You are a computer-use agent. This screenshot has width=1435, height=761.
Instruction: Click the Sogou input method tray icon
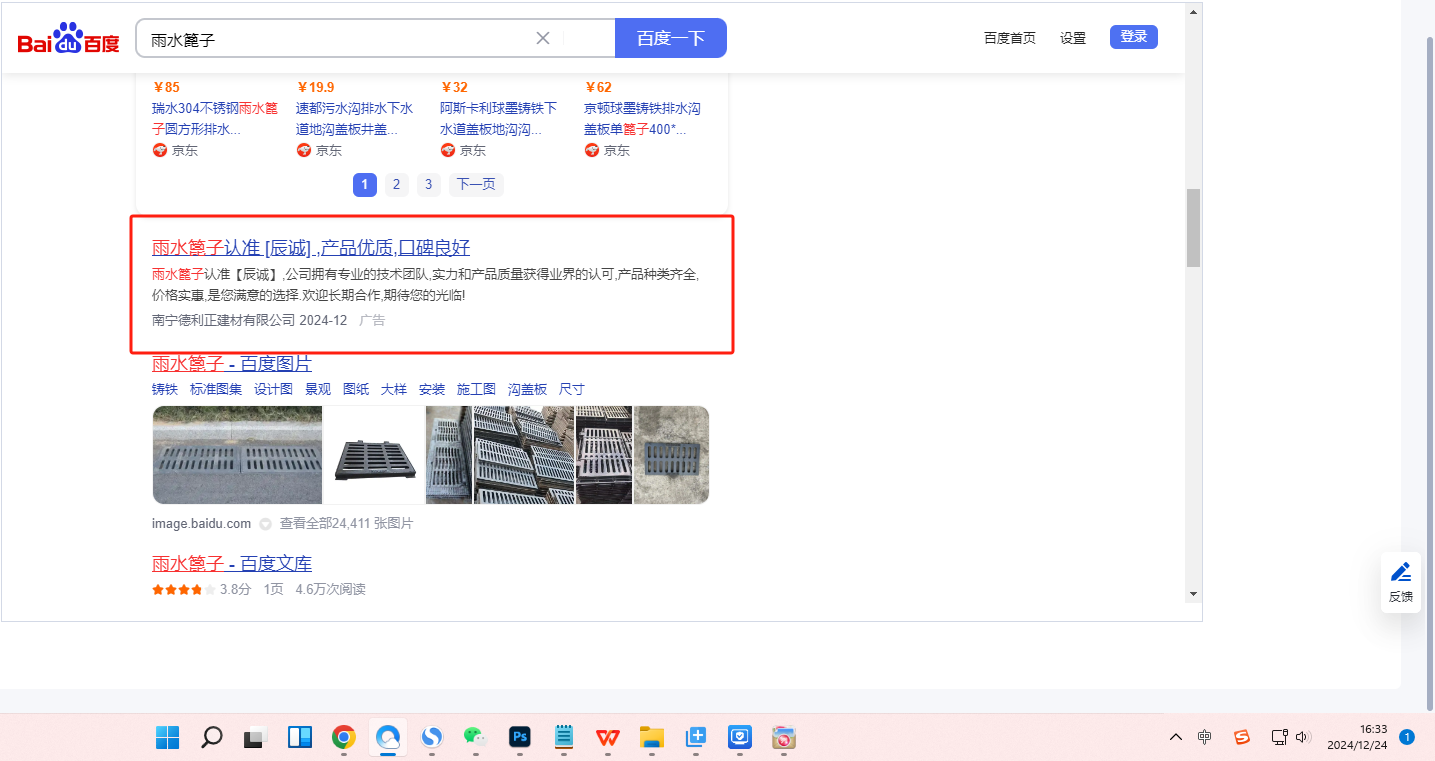tap(1241, 737)
